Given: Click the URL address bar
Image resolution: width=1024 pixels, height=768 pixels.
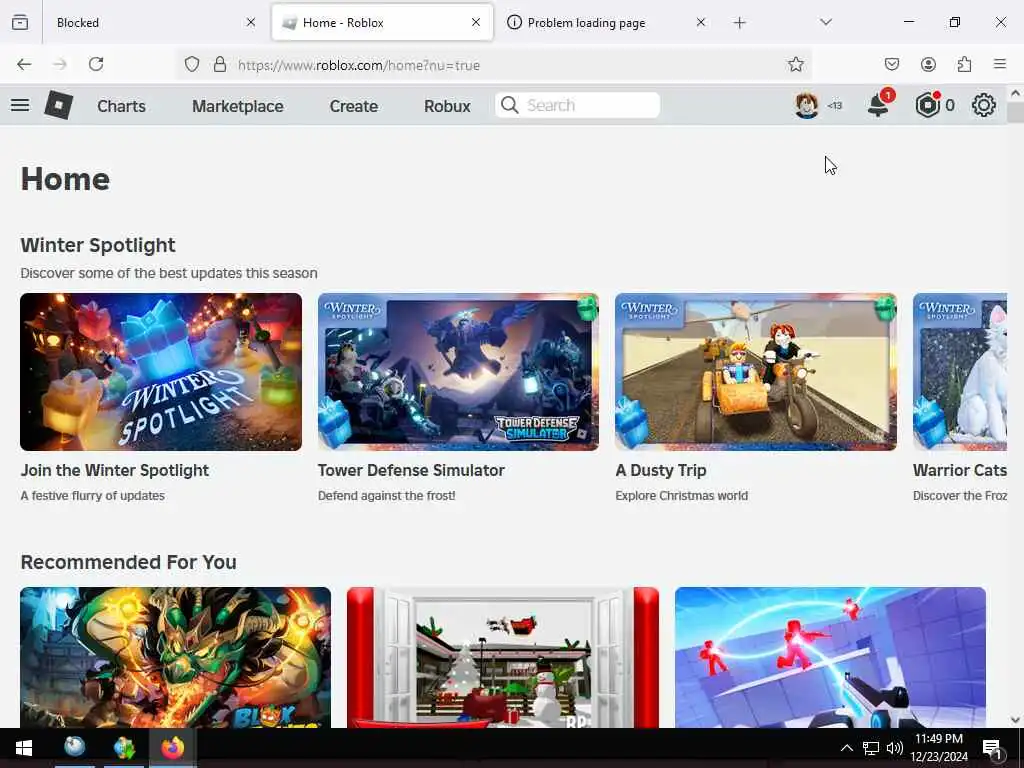Looking at the screenshot, I should [x=496, y=65].
